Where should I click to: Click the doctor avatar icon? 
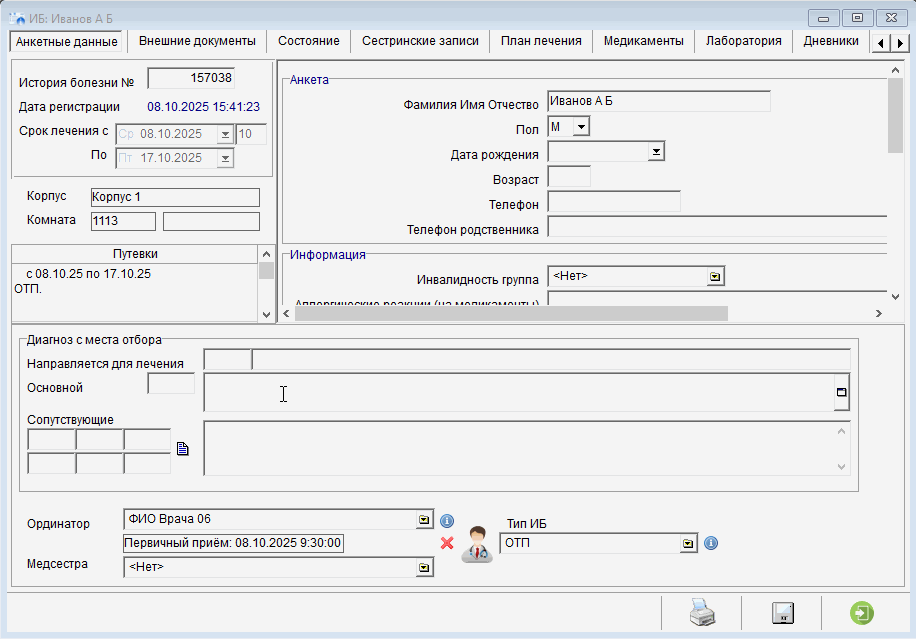[477, 545]
